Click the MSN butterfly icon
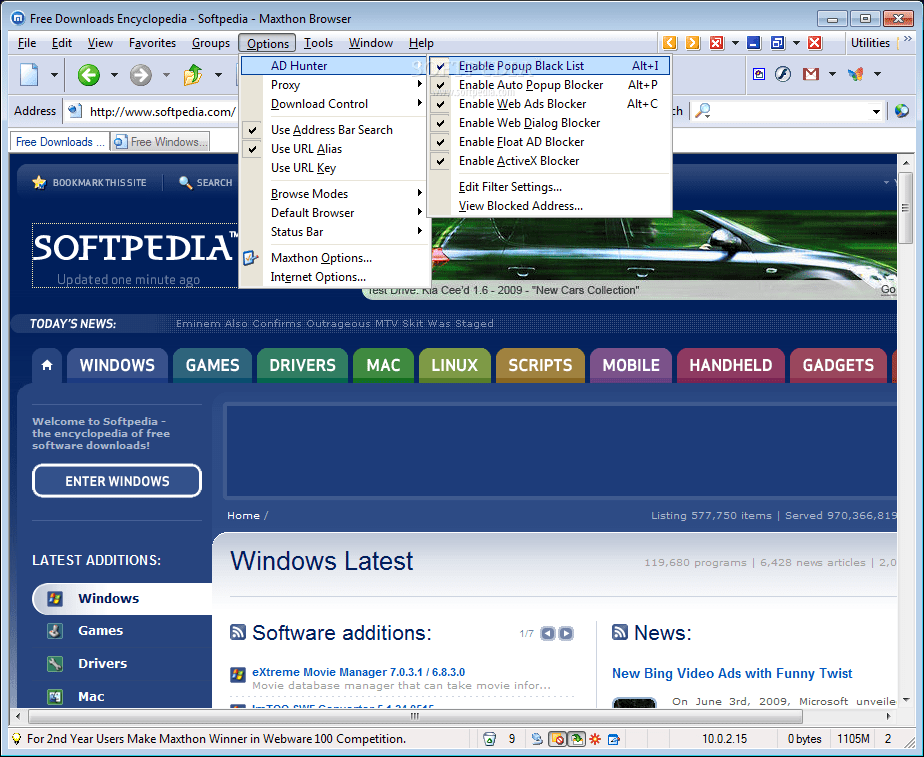Image resolution: width=924 pixels, height=757 pixels. point(856,74)
